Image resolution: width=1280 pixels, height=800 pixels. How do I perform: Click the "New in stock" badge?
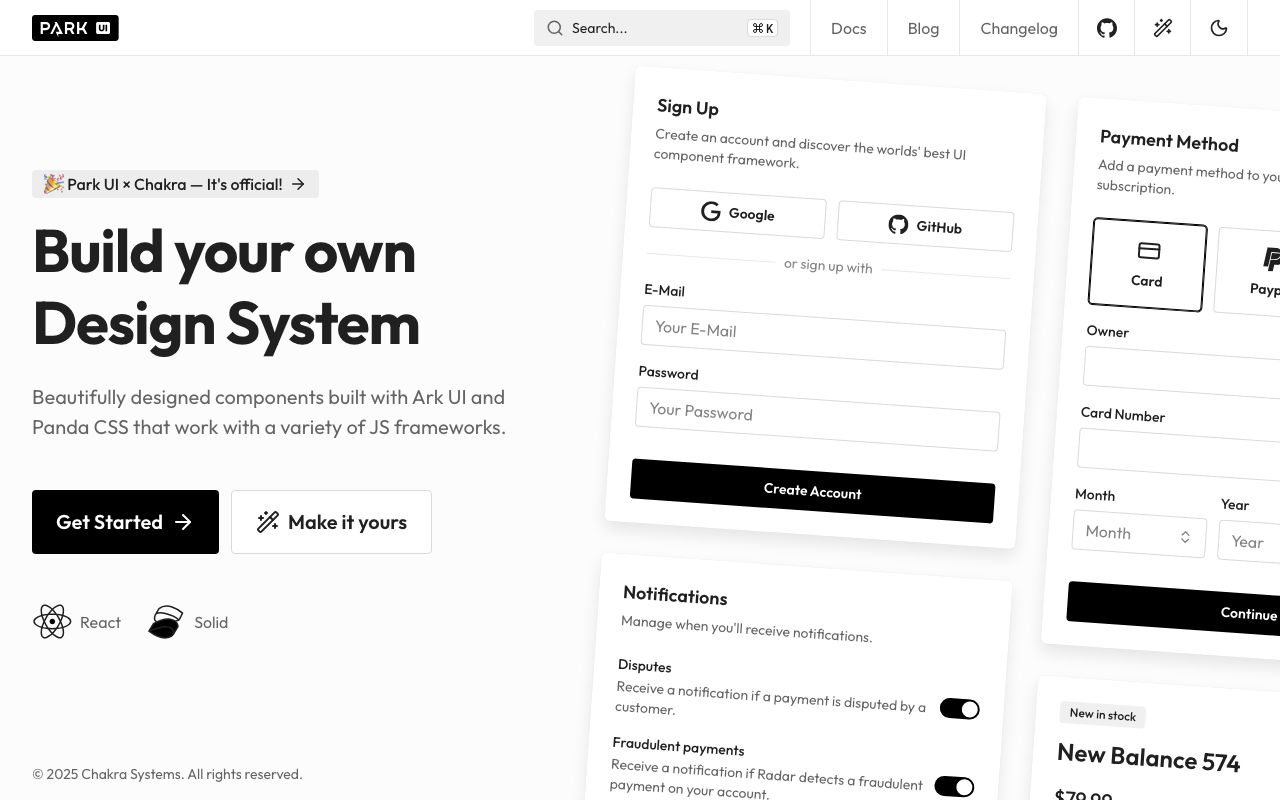(1103, 714)
